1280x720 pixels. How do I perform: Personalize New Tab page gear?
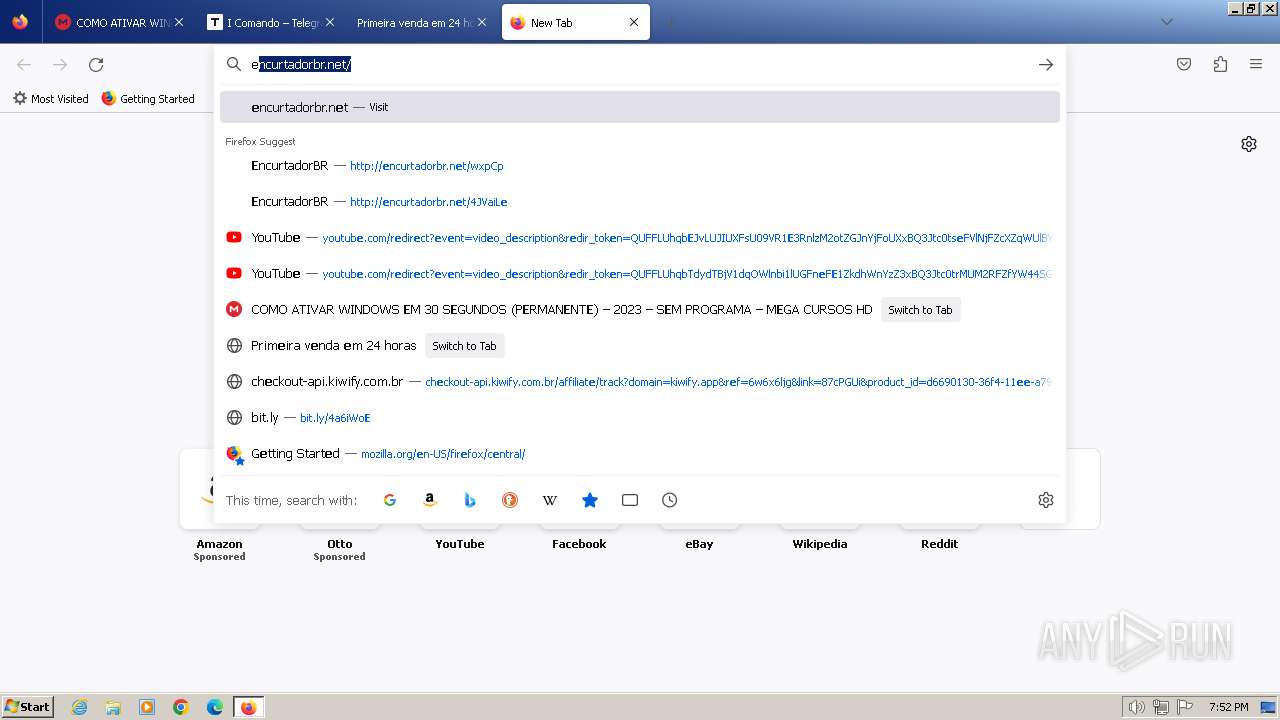tap(1249, 144)
